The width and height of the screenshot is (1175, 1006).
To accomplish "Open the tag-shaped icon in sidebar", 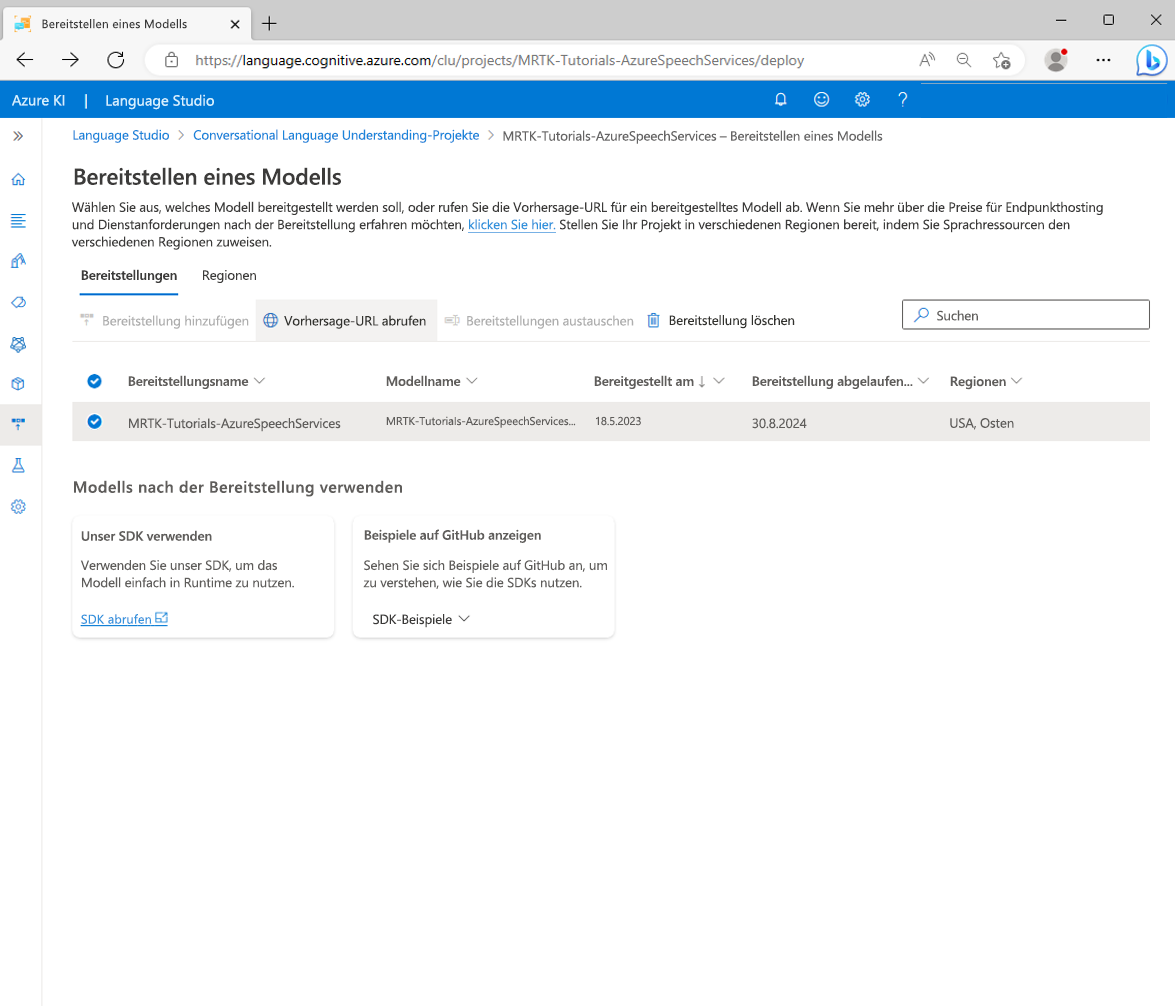I will [18, 302].
